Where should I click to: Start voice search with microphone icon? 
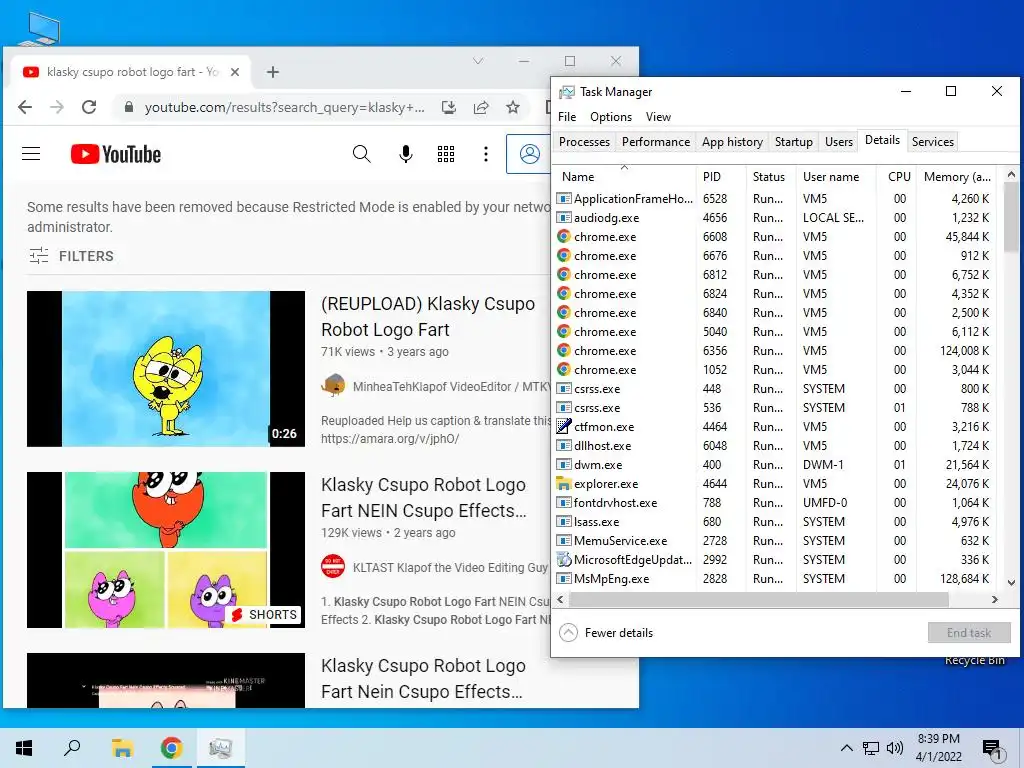pyautogui.click(x=406, y=154)
